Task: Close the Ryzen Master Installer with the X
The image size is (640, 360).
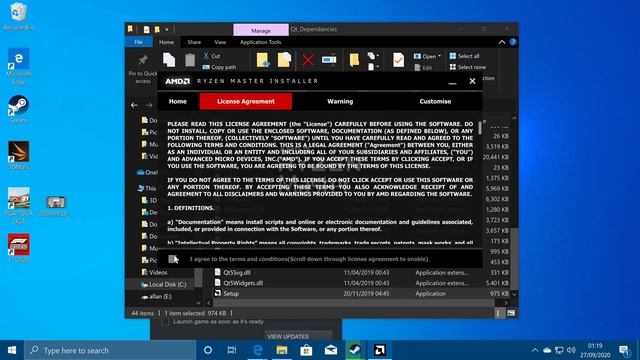Action: point(472,81)
